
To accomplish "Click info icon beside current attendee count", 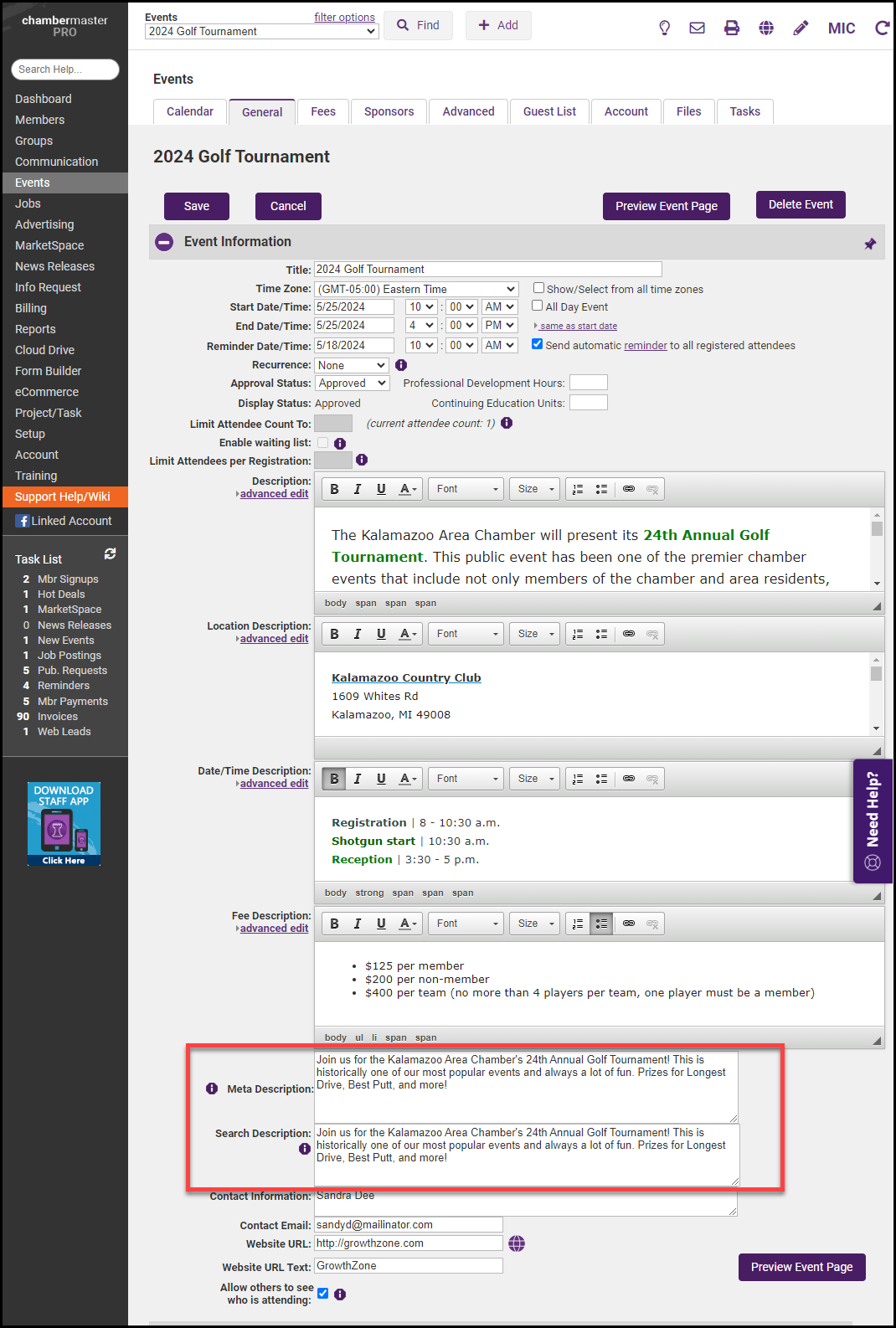I will [x=507, y=423].
